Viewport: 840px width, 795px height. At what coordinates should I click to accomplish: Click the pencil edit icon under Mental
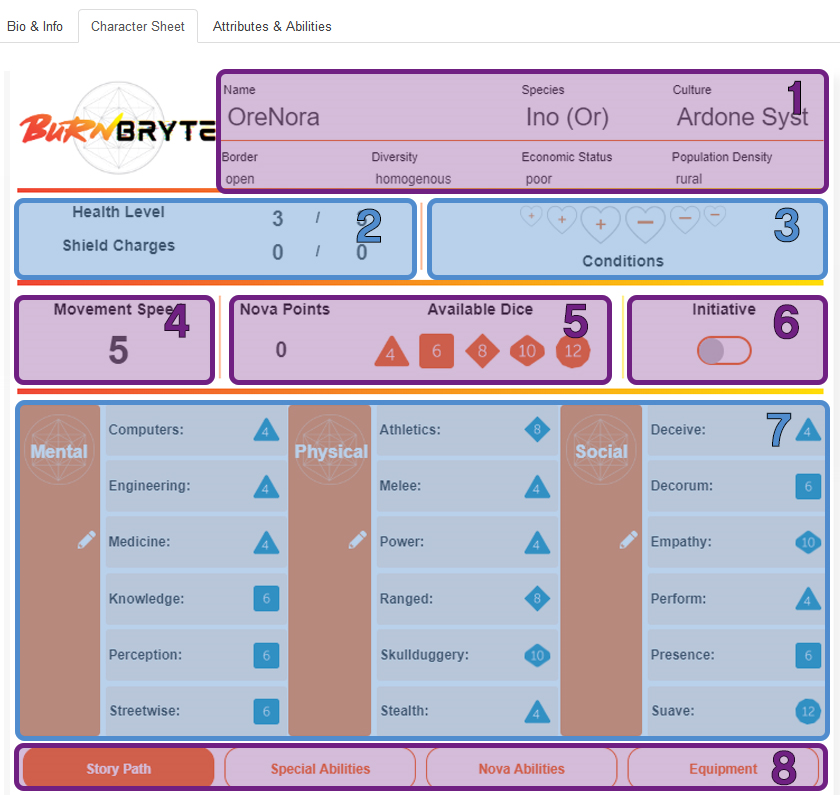pos(87,540)
